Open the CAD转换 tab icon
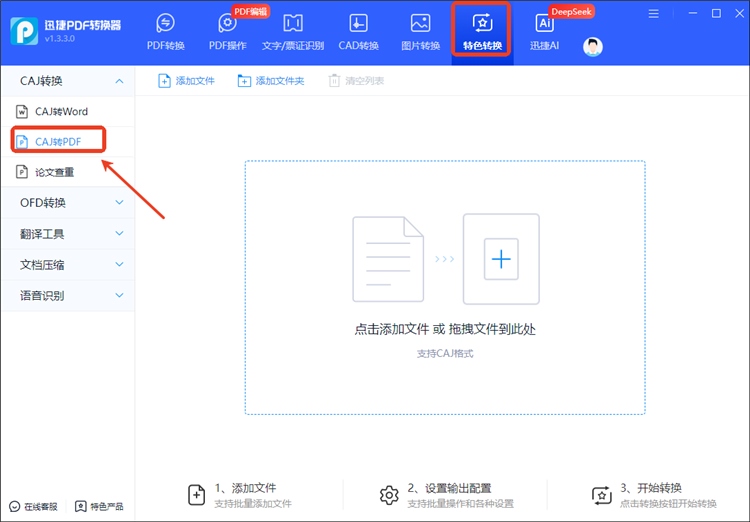The width and height of the screenshot is (750, 522). [358, 23]
